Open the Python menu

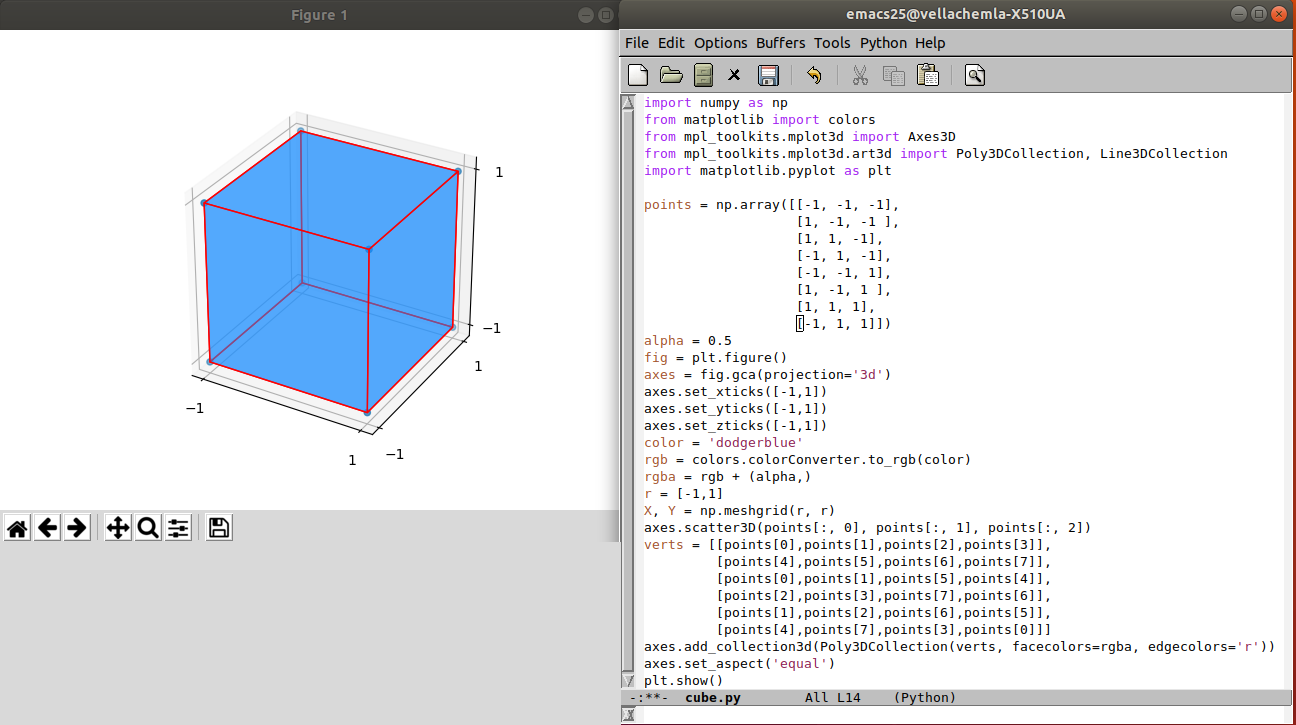click(883, 43)
